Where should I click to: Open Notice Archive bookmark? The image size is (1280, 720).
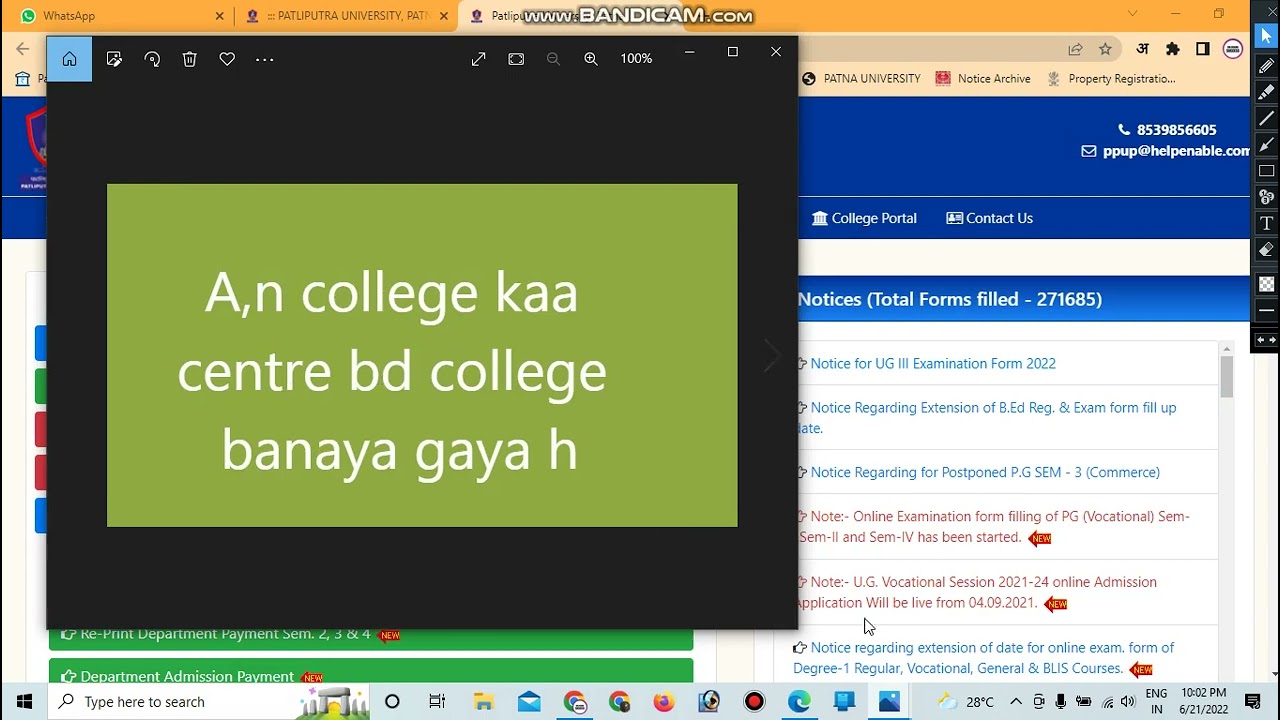pyautogui.click(x=983, y=79)
